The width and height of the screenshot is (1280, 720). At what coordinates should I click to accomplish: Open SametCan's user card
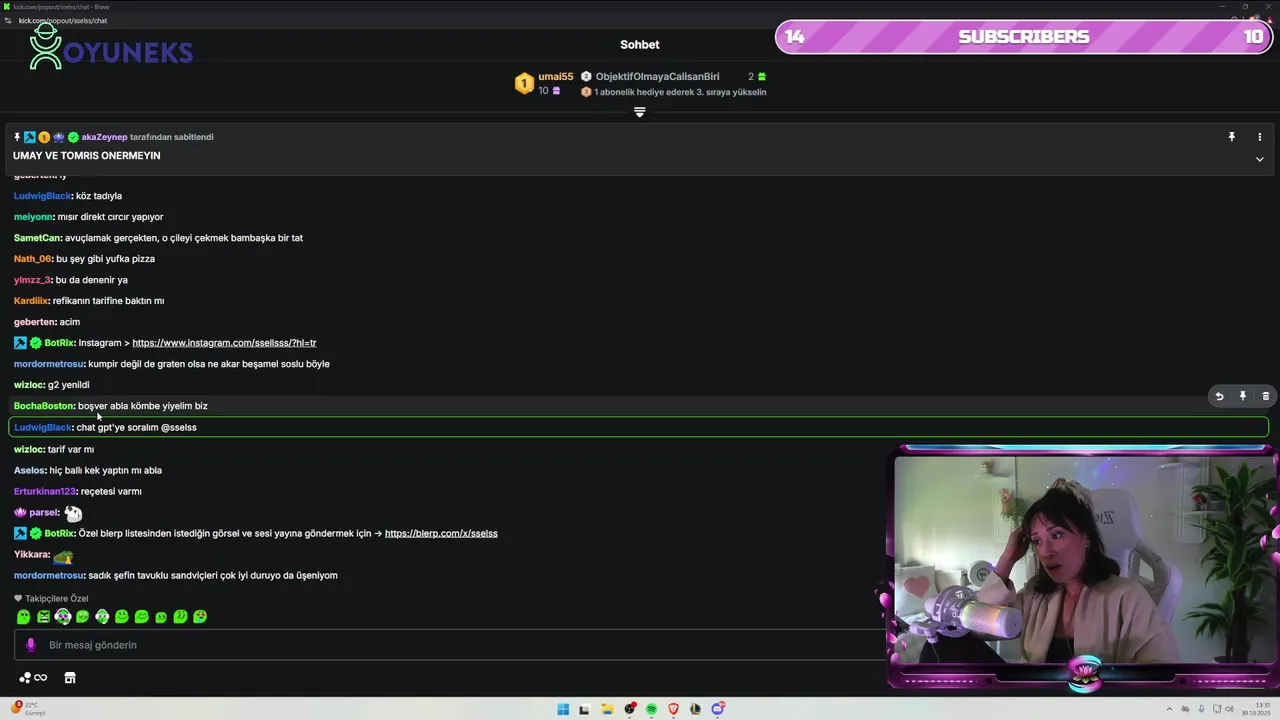(x=37, y=238)
